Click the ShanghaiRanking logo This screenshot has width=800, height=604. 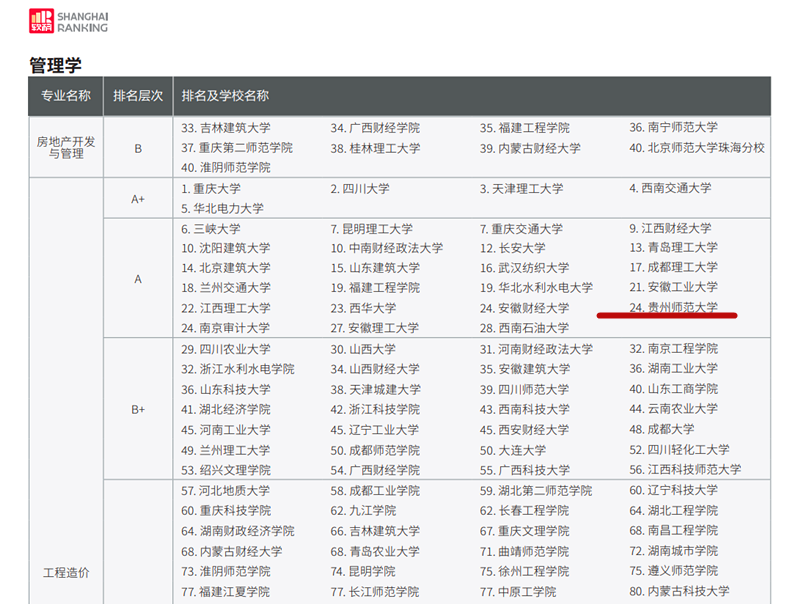(x=68, y=21)
